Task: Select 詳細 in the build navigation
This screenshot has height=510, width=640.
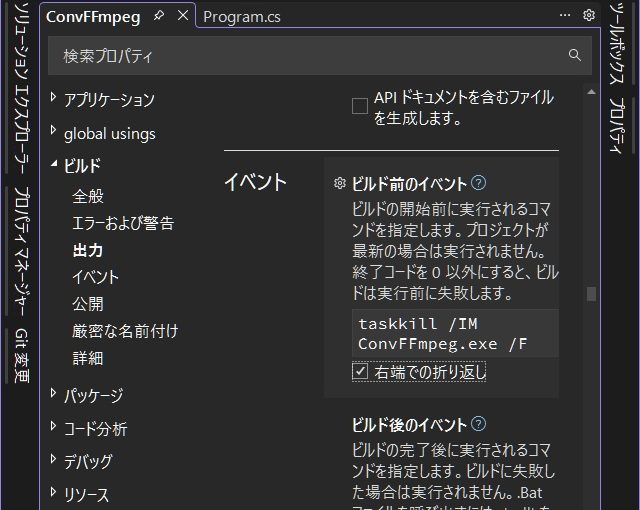Action: (x=88, y=358)
